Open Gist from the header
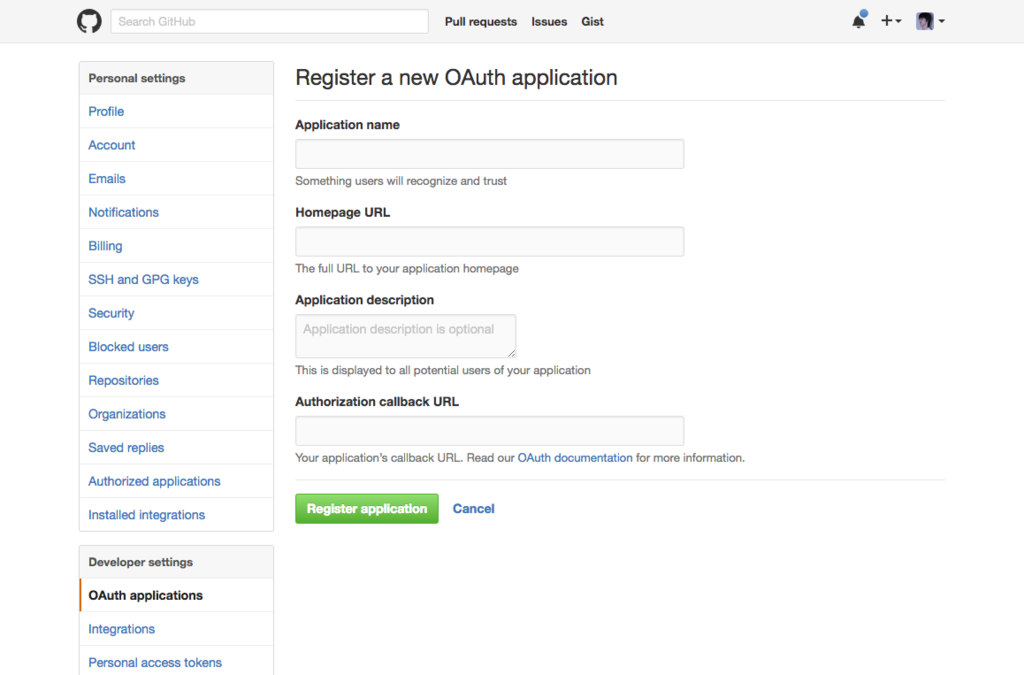This screenshot has width=1024, height=675. pyautogui.click(x=592, y=21)
